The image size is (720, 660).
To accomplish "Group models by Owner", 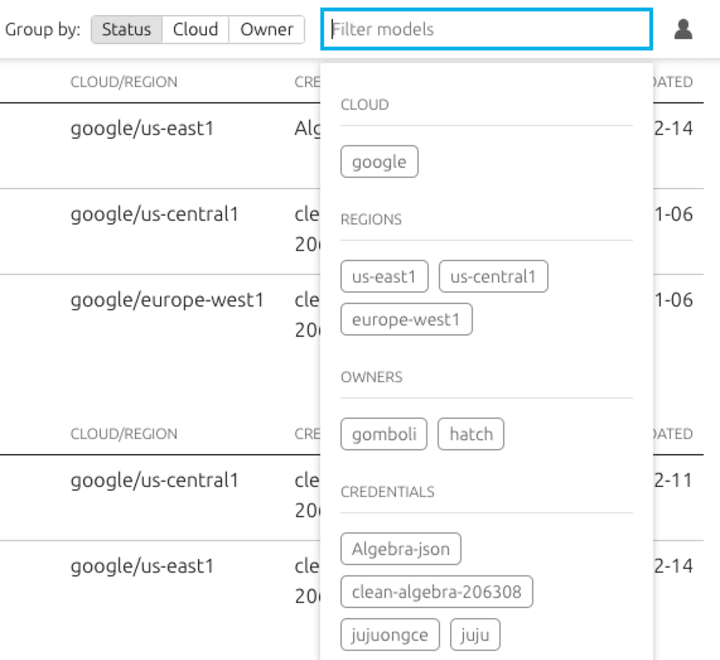I will coord(267,30).
